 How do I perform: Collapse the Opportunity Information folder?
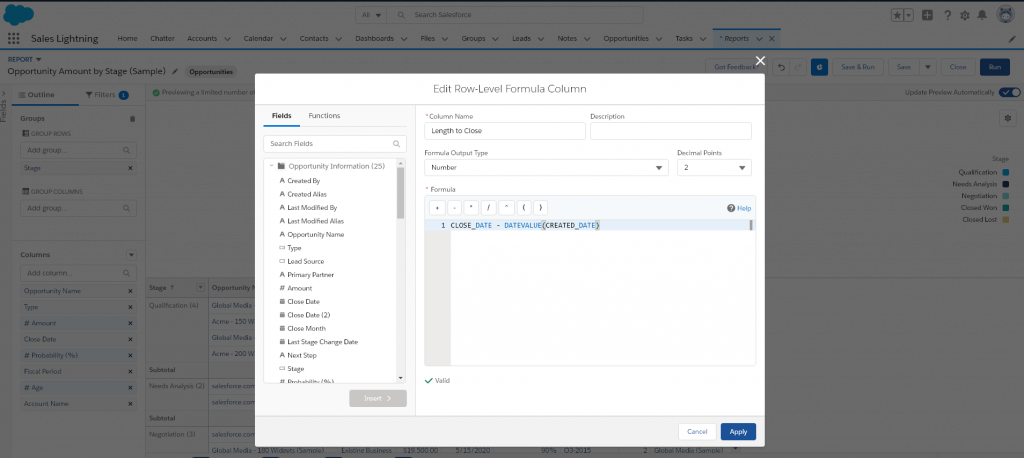270,166
